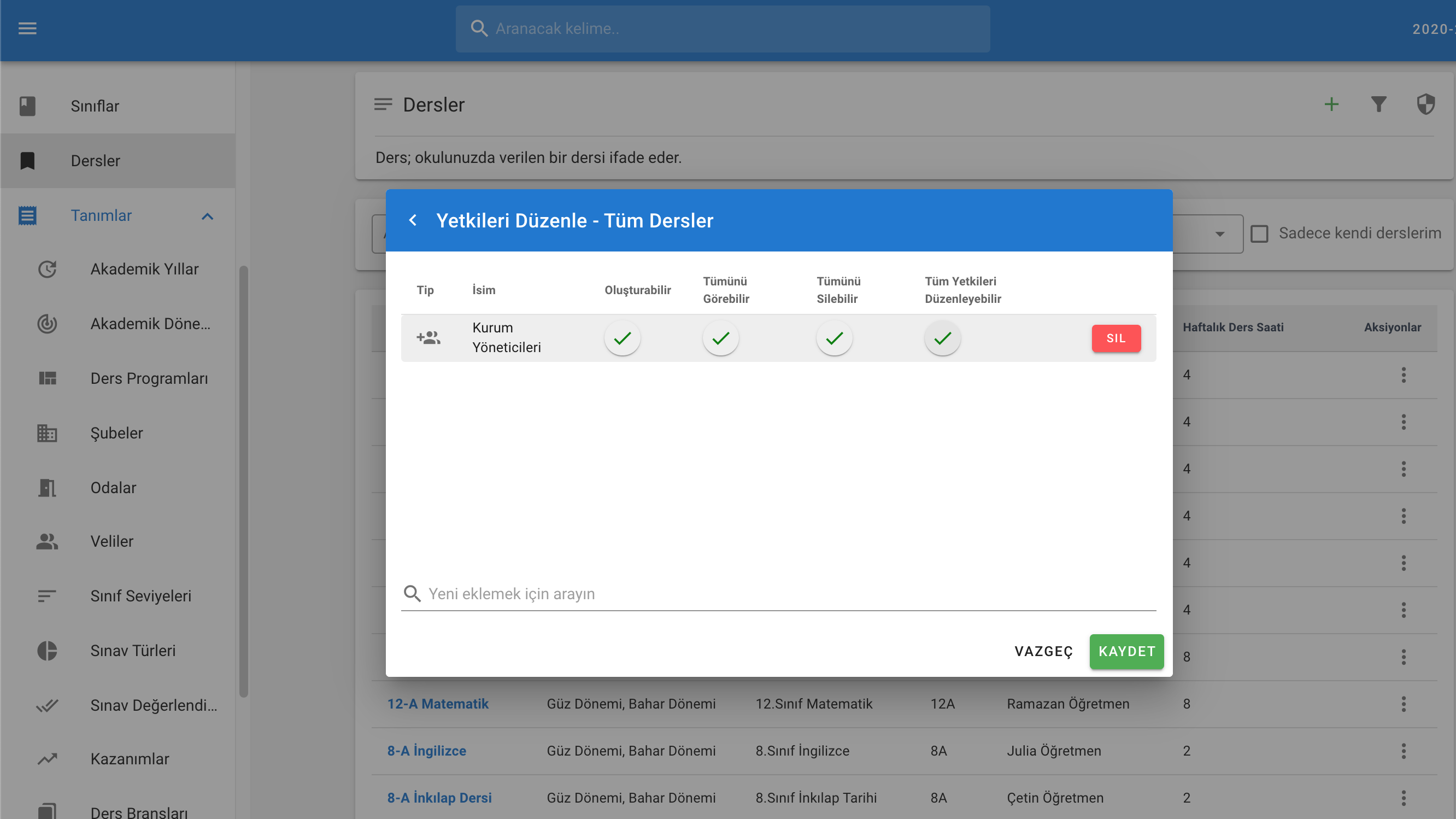
Task: Toggle Tüm Yetkileri Düzenleyebilir for Kurum Yöneticileri
Action: click(x=943, y=338)
